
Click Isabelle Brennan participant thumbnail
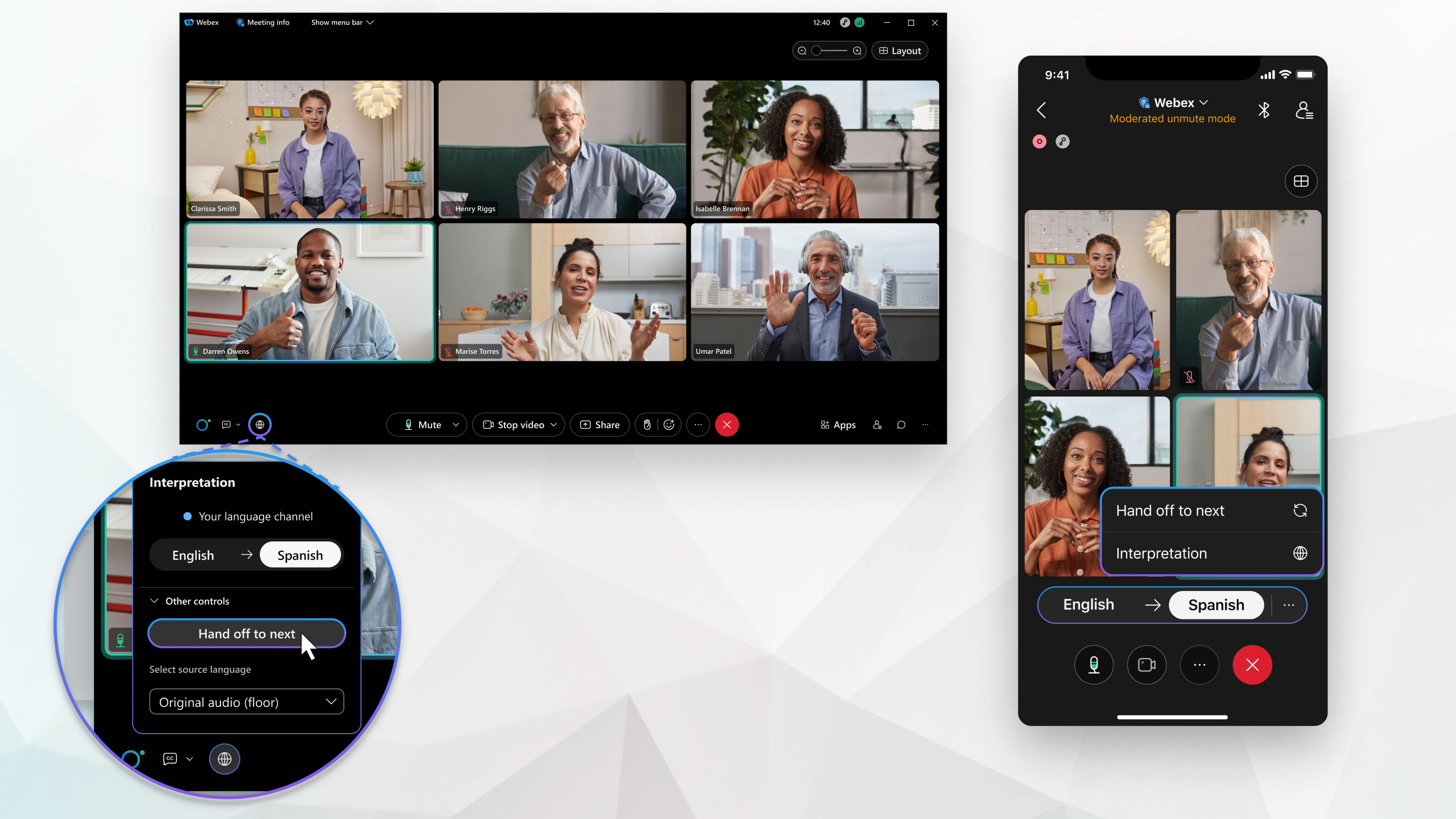815,149
